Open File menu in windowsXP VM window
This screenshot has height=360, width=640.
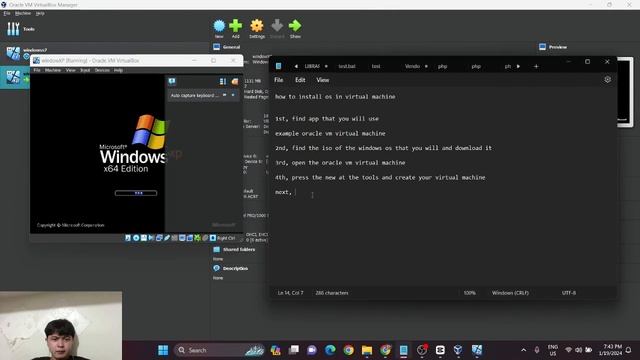point(37,70)
